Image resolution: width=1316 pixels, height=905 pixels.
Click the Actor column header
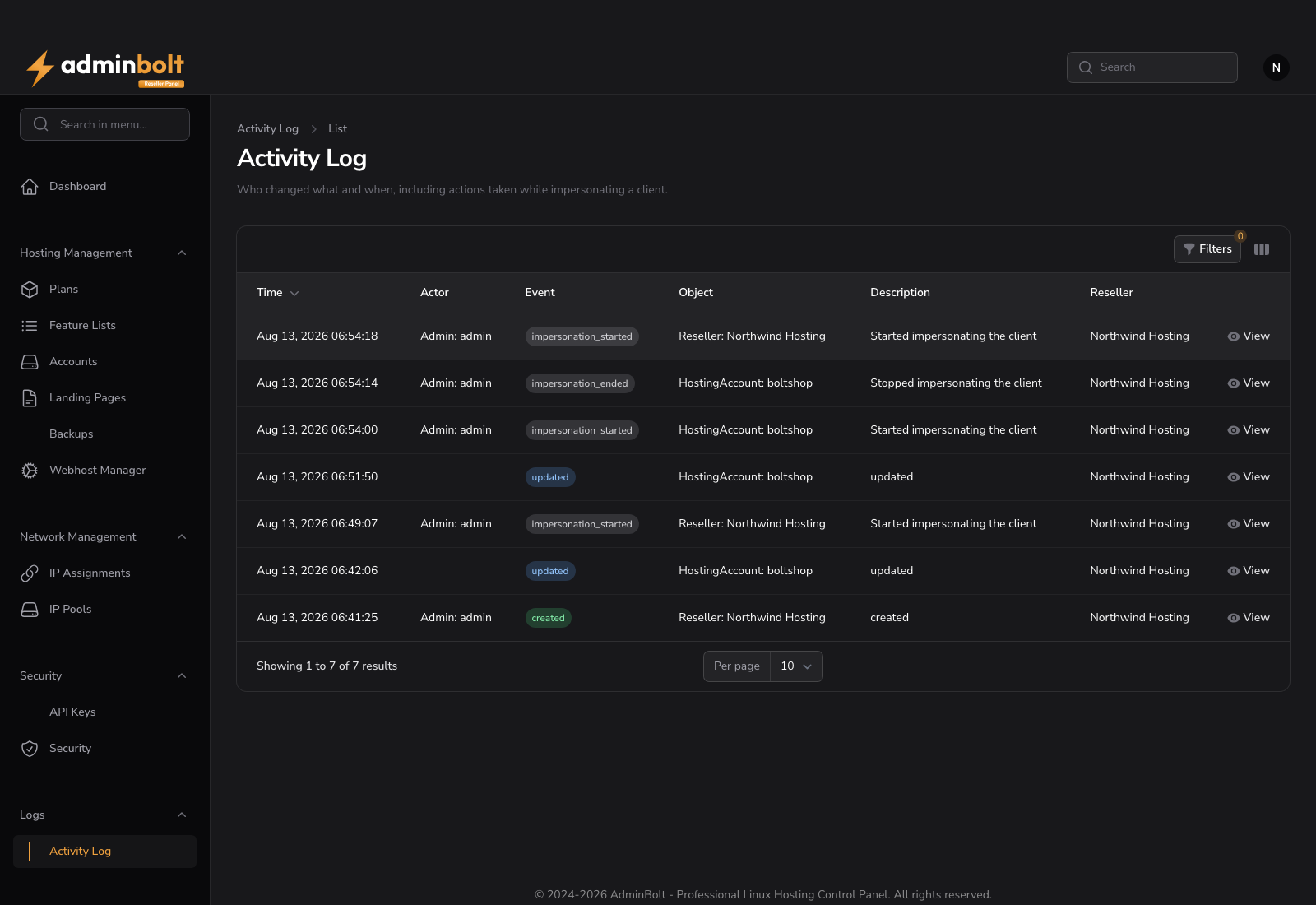pyautogui.click(x=434, y=293)
